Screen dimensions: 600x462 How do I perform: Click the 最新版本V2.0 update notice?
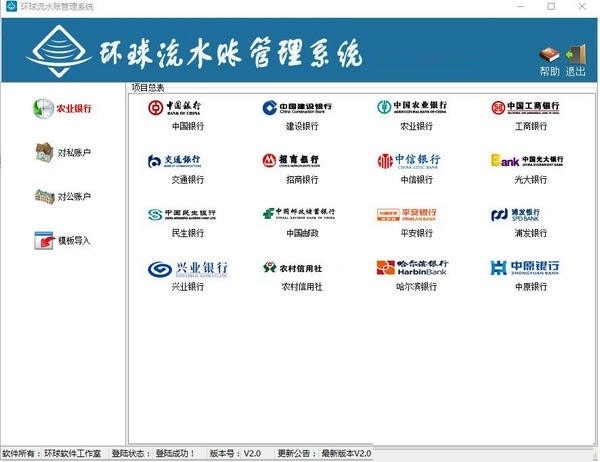coord(346,454)
